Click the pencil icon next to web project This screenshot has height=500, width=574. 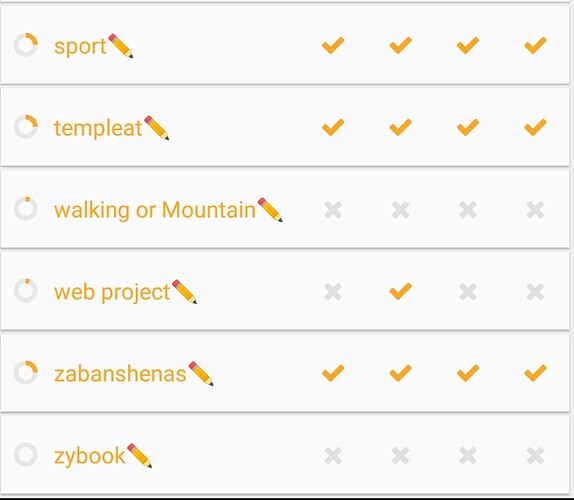pyautogui.click(x=184, y=292)
